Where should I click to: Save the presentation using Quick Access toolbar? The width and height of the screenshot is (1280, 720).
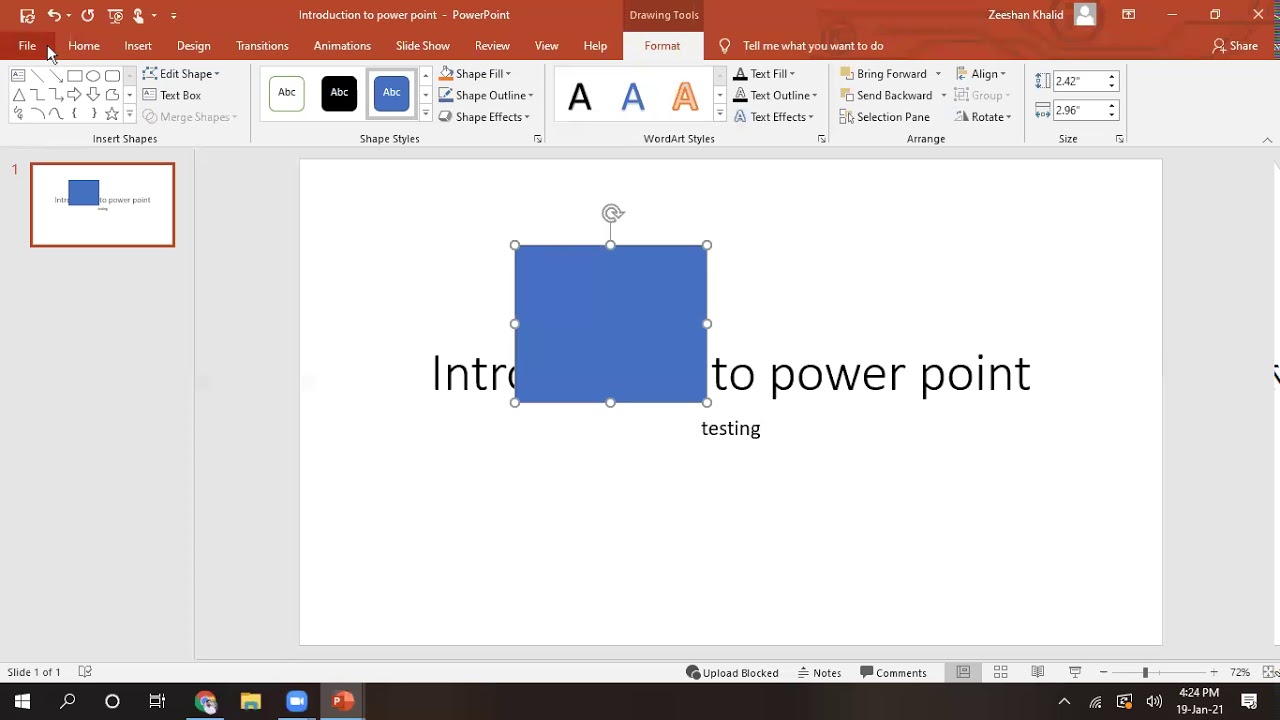click(27, 15)
